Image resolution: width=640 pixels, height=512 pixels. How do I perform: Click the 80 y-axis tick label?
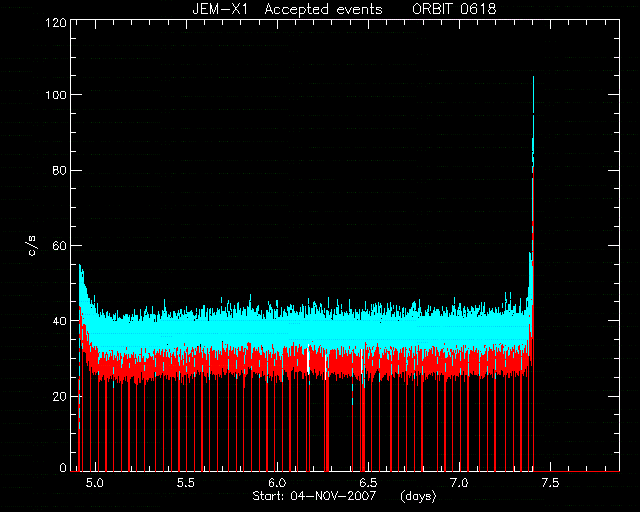click(60, 170)
